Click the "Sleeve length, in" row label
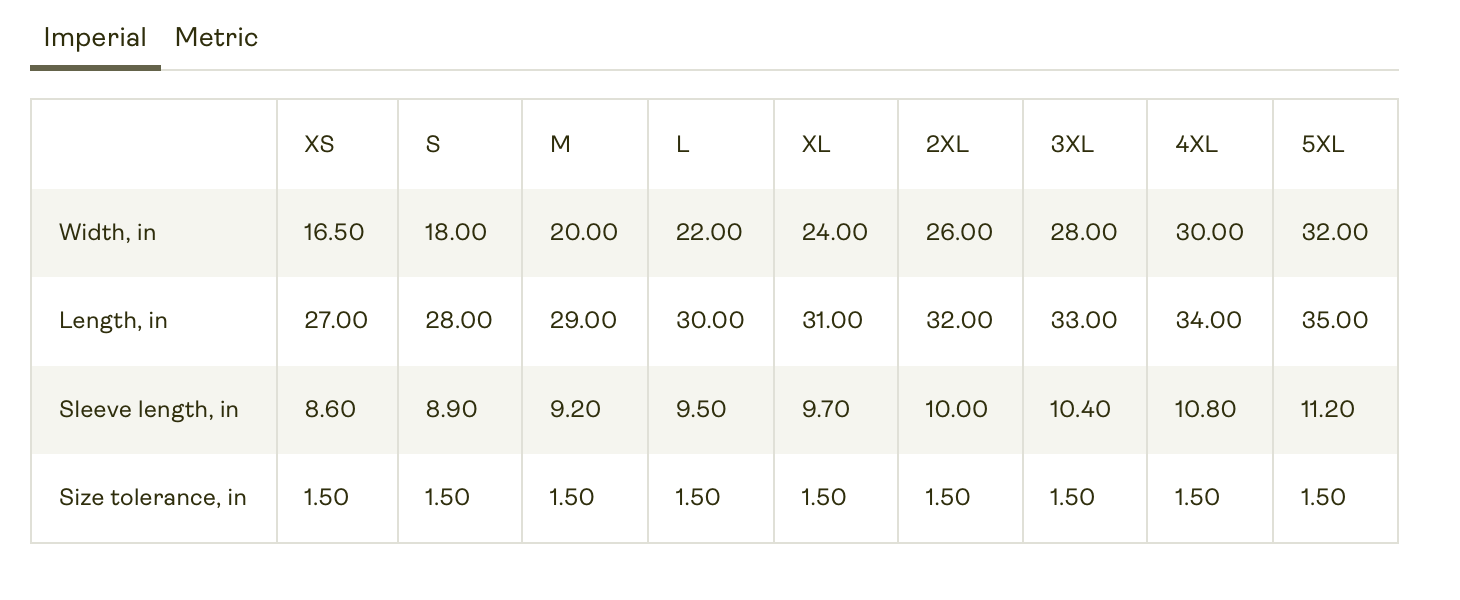 point(149,409)
